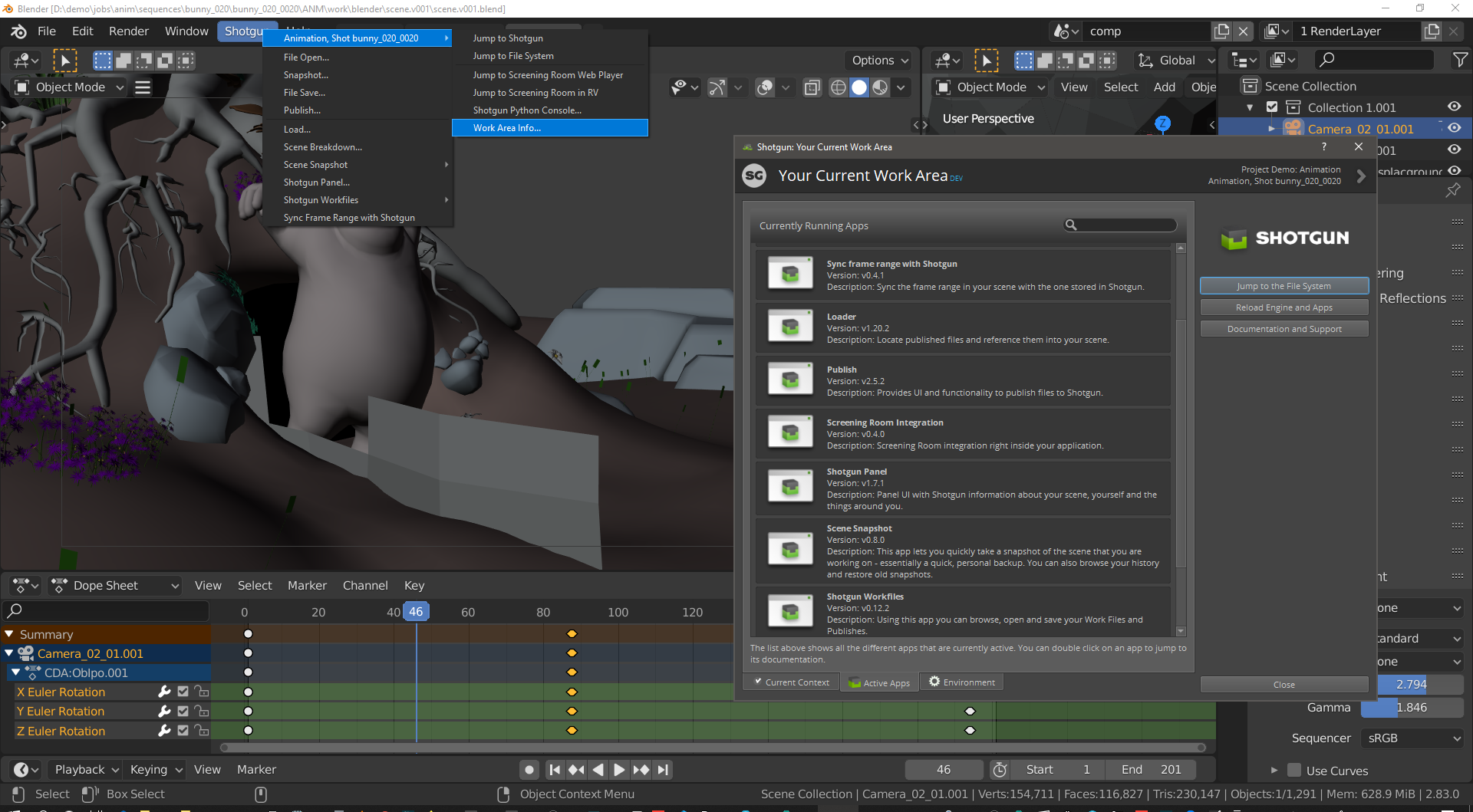Click Jump to the File System button
1473x812 pixels.
(x=1284, y=286)
